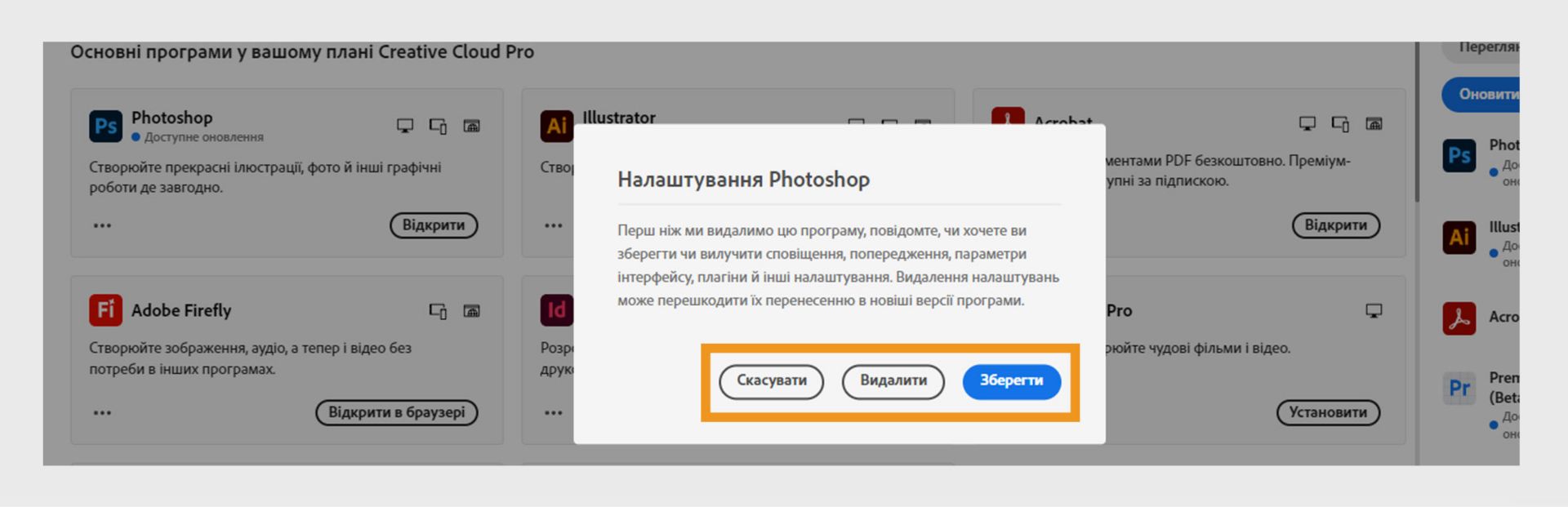1568x507 pixels.
Task: Click the Adobe Firefly card title
Action: point(181,310)
